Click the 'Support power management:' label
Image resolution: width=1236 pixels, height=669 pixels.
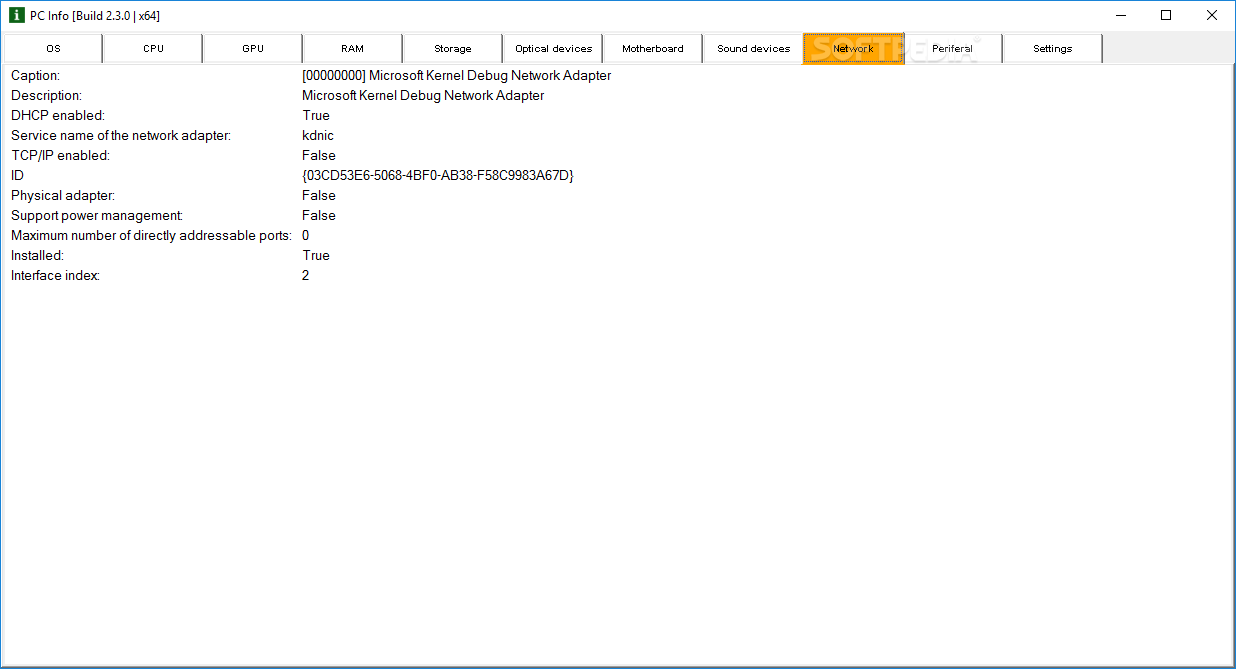[97, 216]
